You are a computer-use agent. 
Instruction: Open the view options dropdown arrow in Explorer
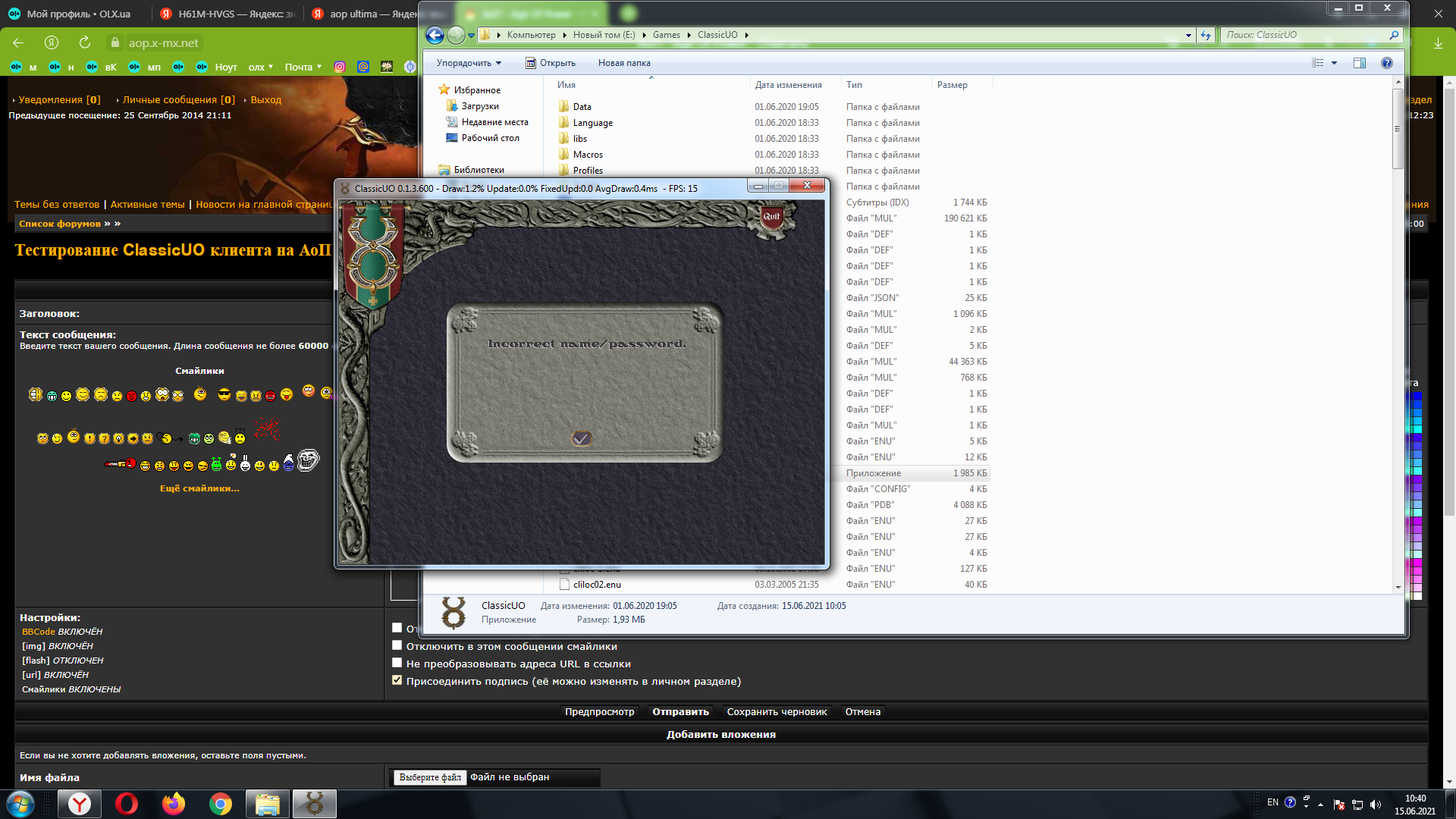1334,63
